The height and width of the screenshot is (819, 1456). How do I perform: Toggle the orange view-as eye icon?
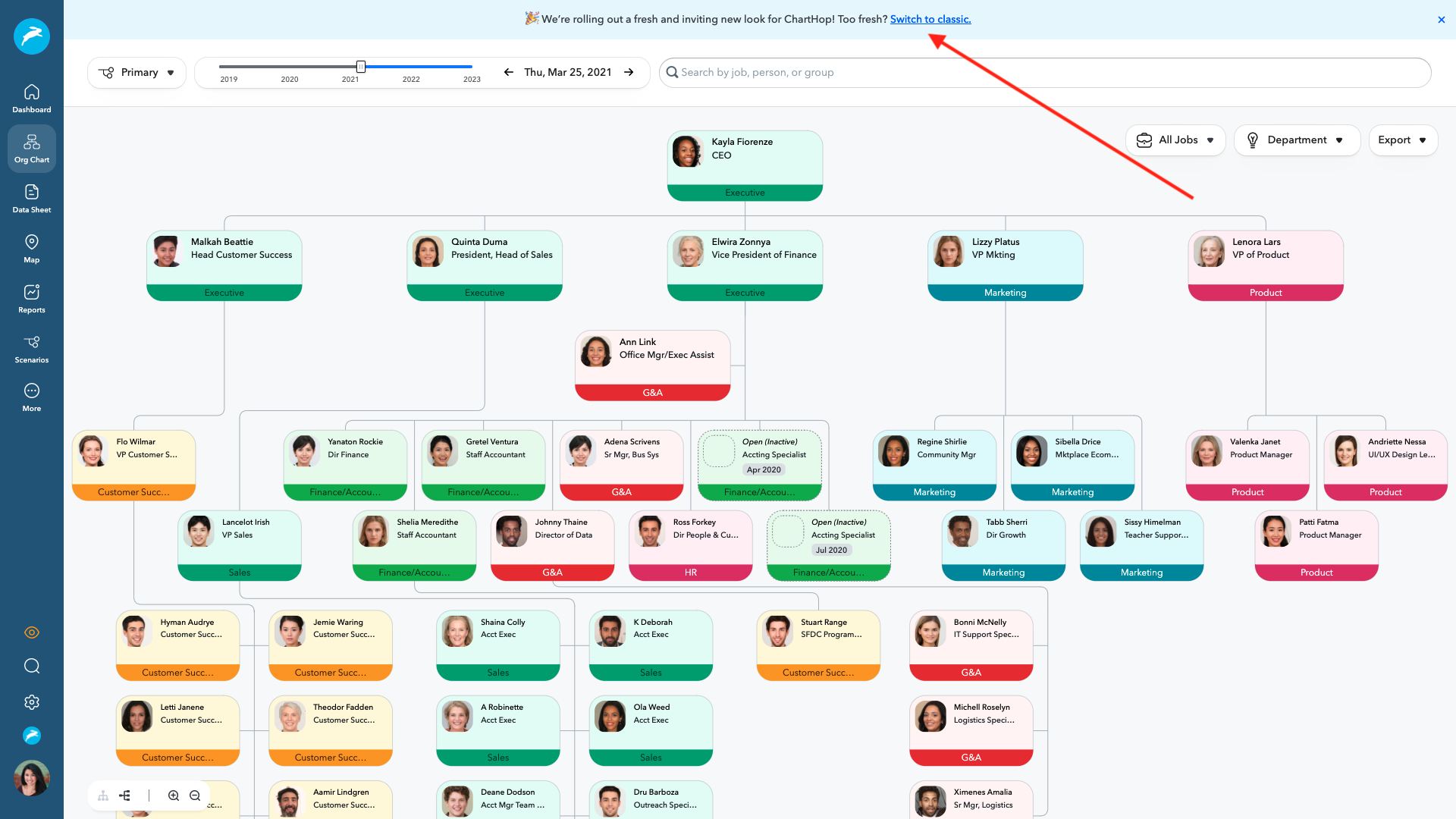[31, 632]
